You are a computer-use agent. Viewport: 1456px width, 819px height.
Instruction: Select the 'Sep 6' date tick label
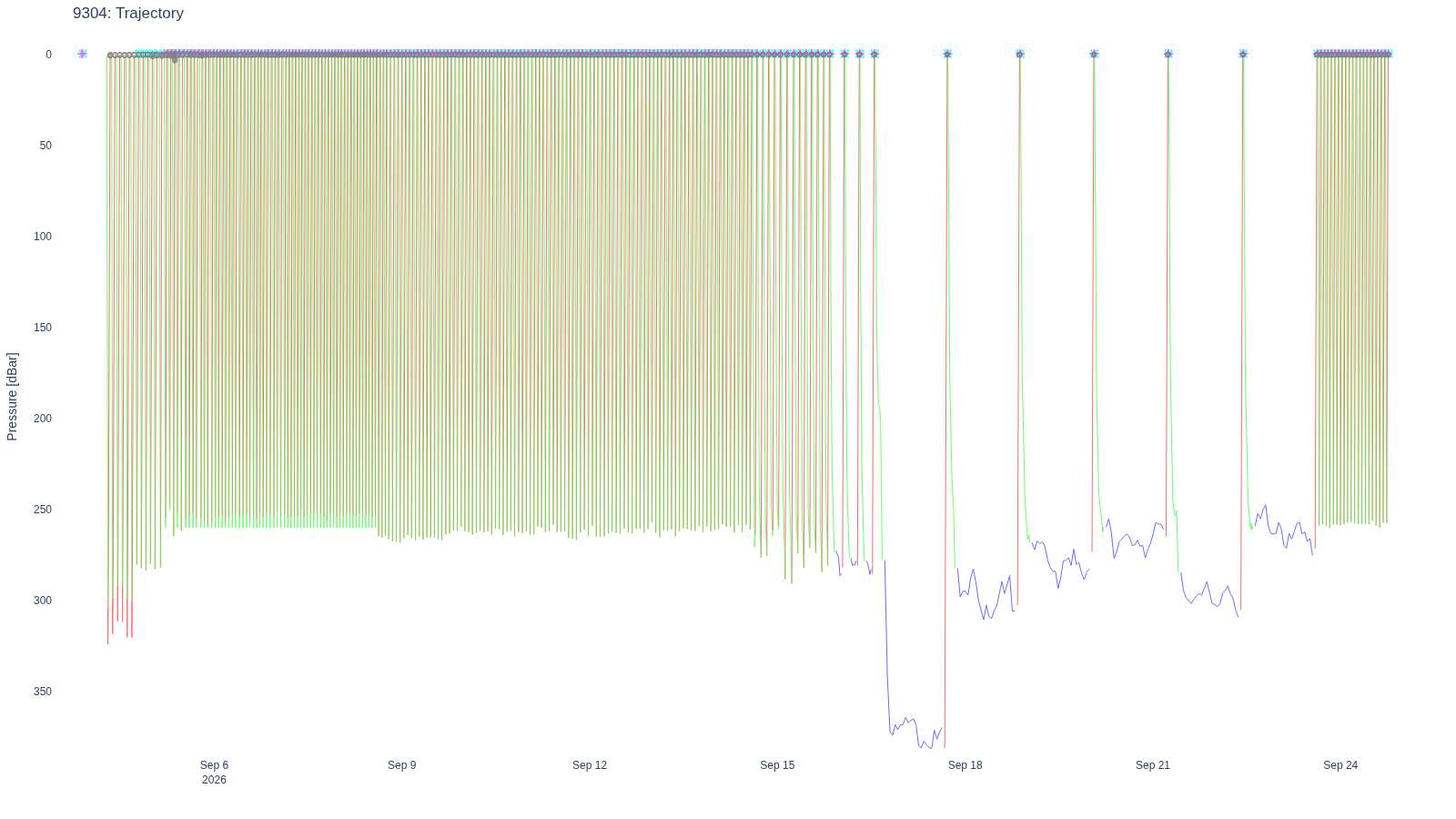coord(214,765)
